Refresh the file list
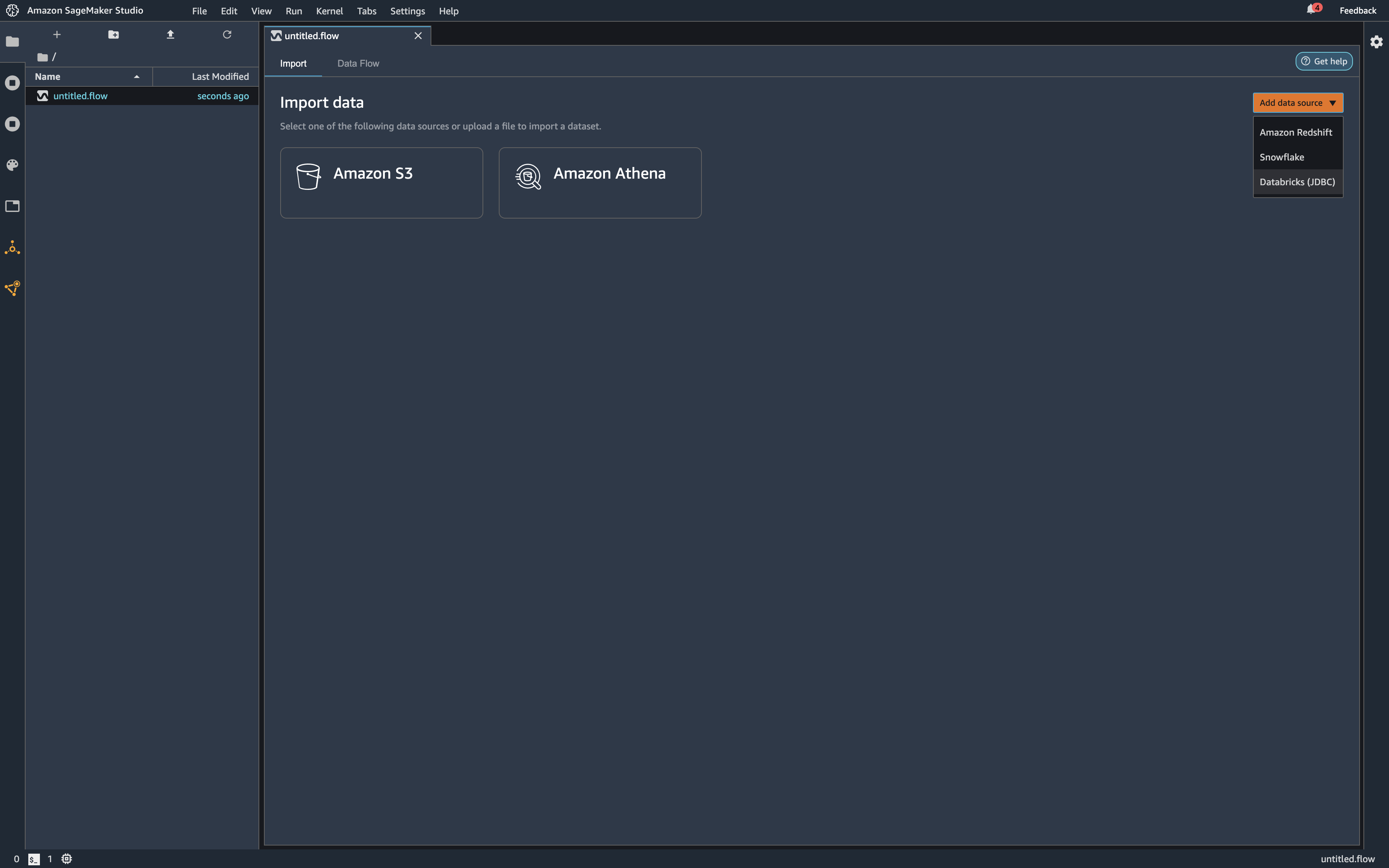The width and height of the screenshot is (1389, 868). pyautogui.click(x=227, y=35)
